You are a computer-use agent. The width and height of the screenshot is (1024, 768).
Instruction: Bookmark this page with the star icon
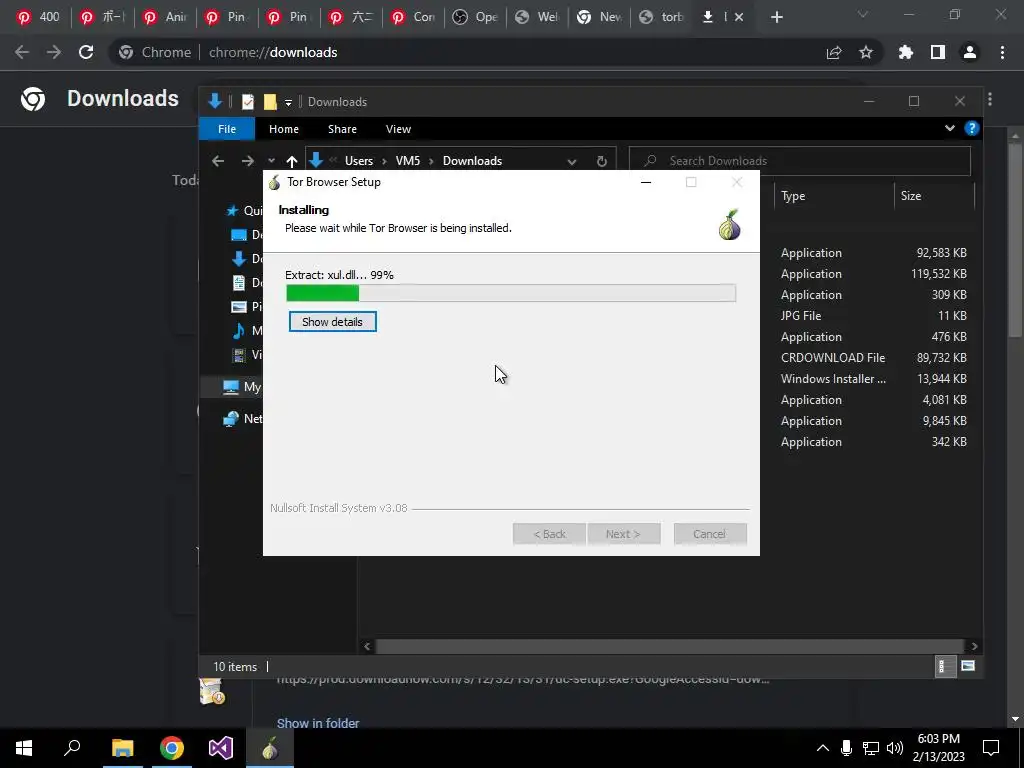(x=866, y=52)
